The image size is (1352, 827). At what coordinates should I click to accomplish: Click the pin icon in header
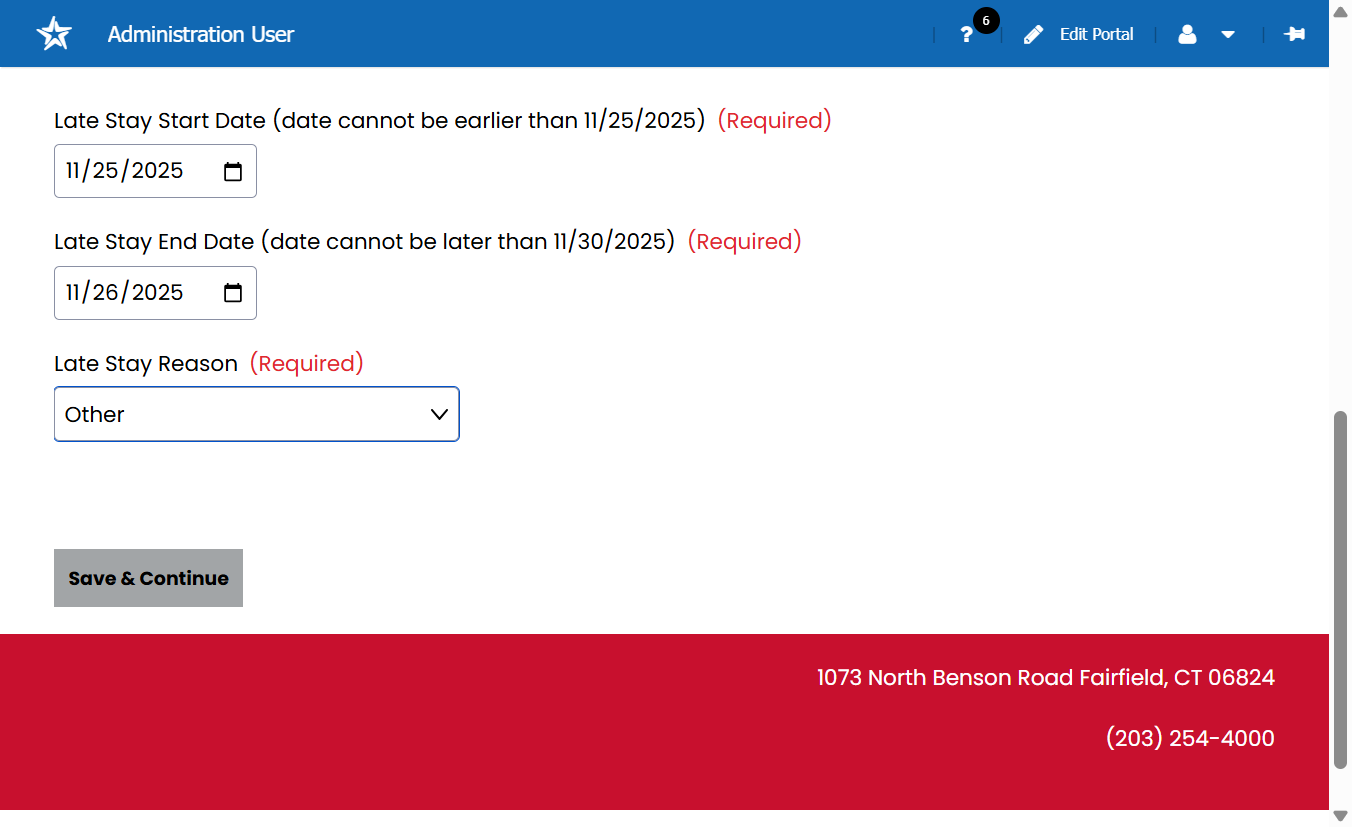(x=1294, y=34)
